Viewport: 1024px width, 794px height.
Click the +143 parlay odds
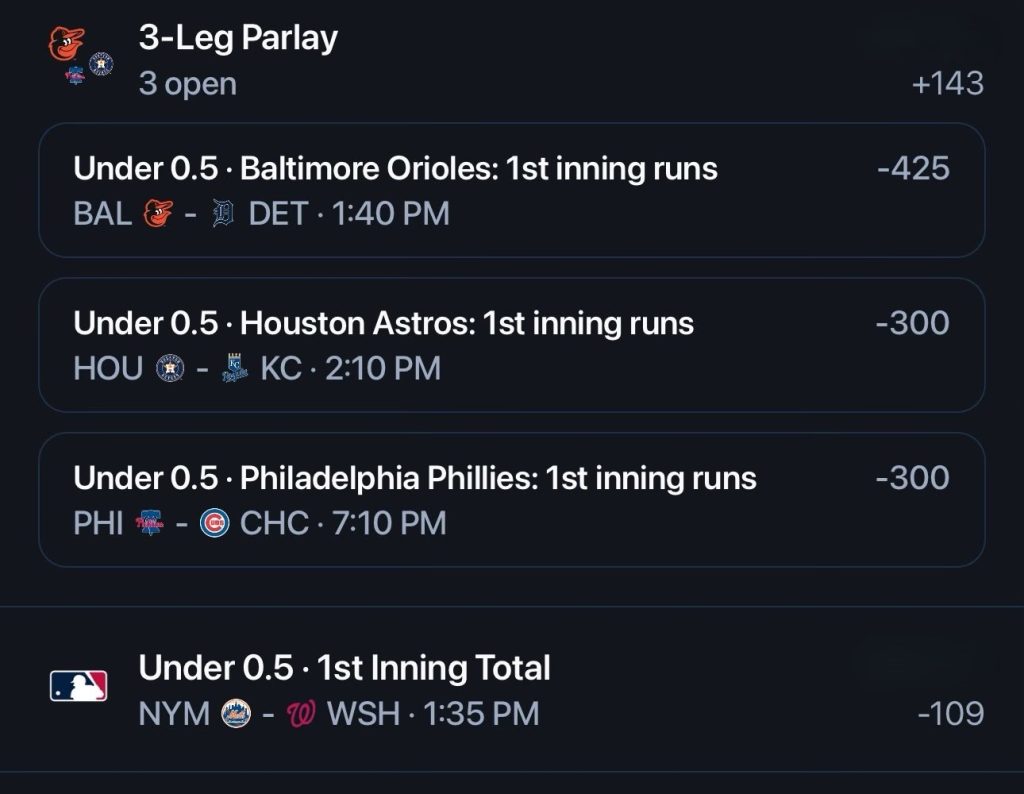[x=948, y=84]
